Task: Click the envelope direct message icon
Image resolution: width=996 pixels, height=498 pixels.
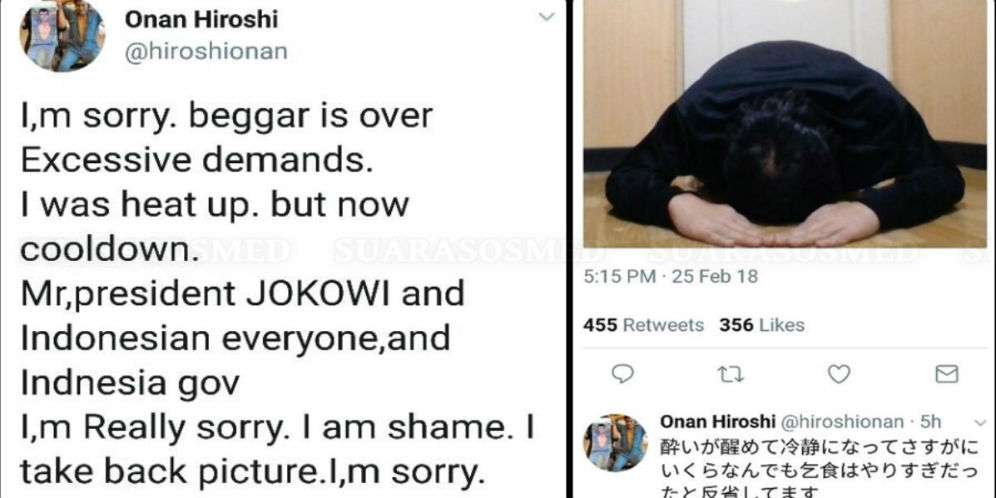Action: click(945, 374)
